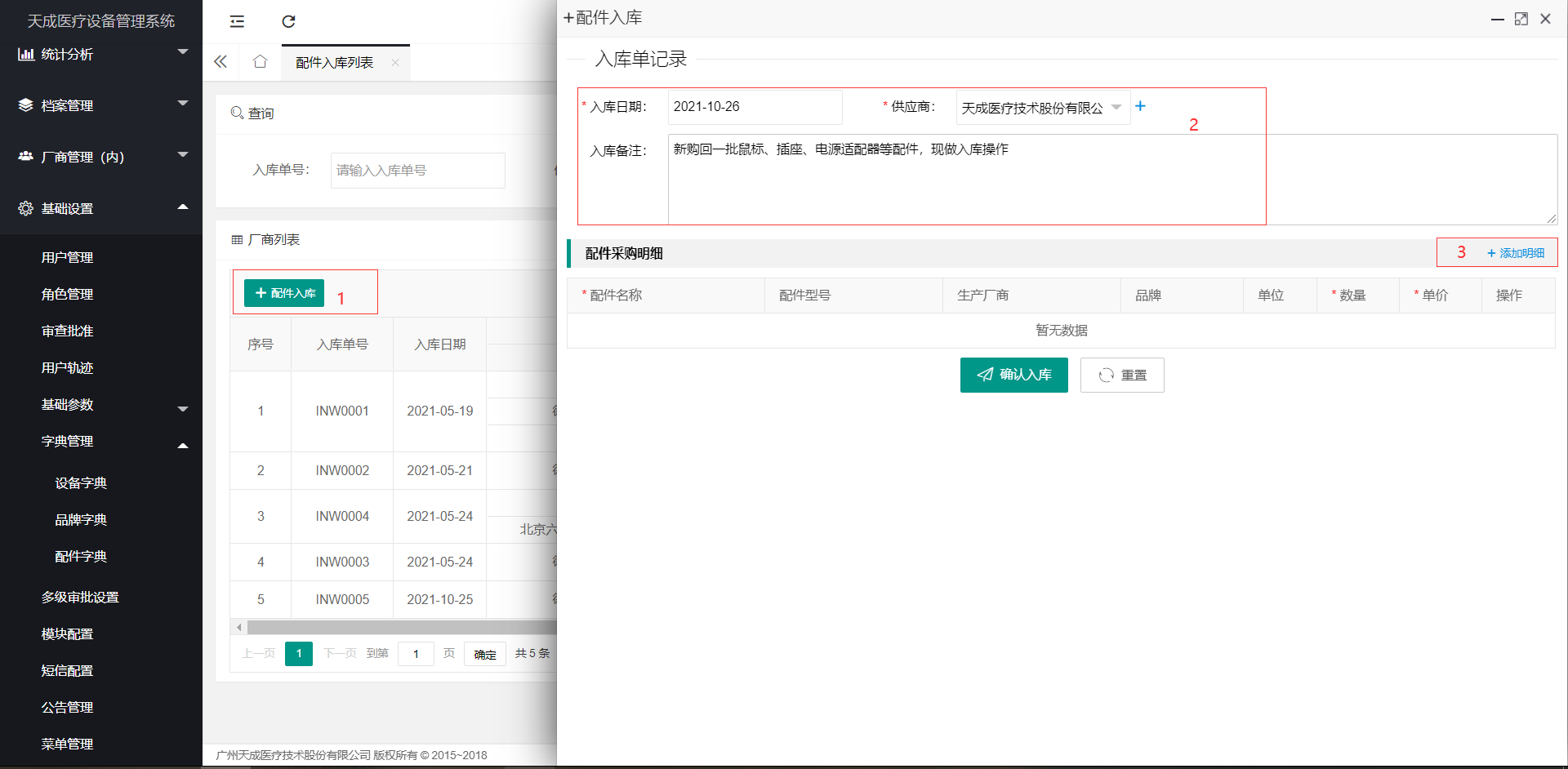
Task: Click 配件名称 column header
Action: pyautogui.click(x=666, y=295)
